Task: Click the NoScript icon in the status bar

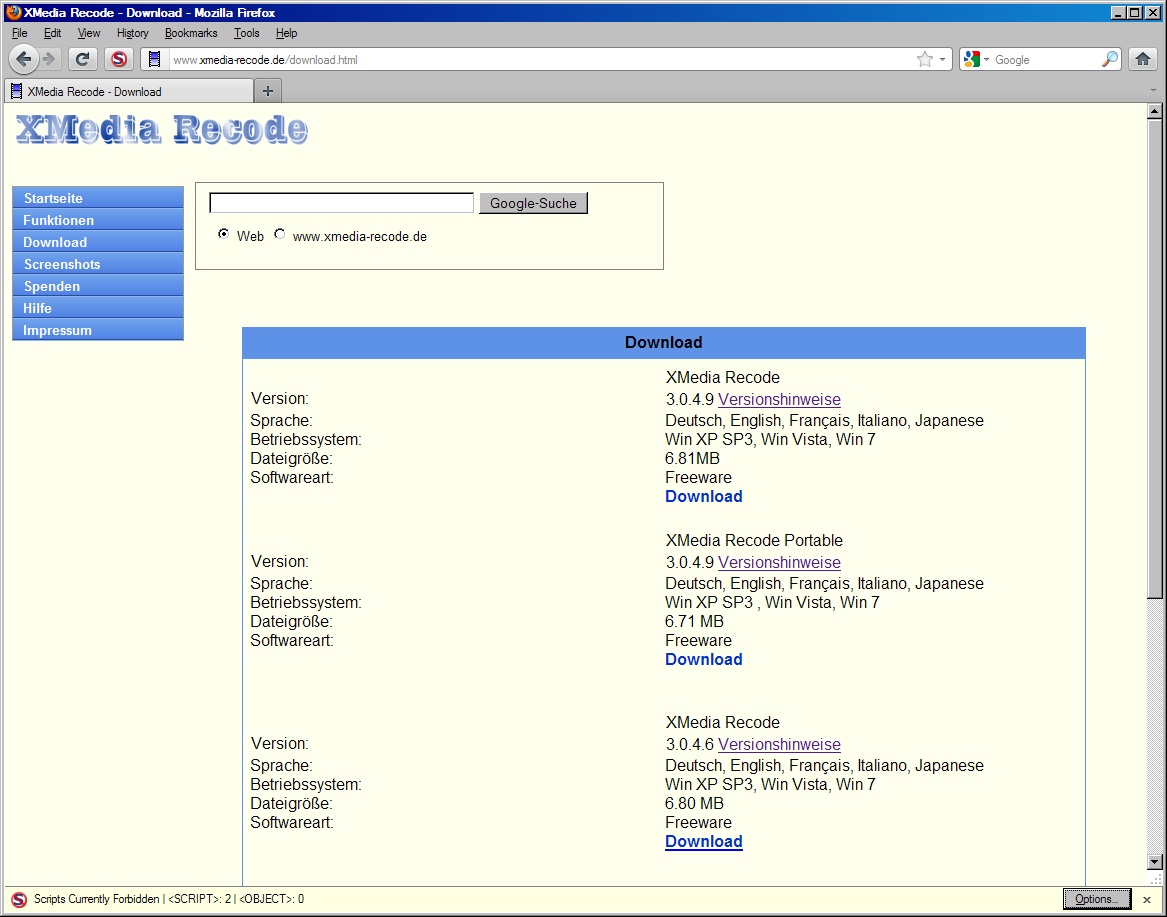Action: 19,899
